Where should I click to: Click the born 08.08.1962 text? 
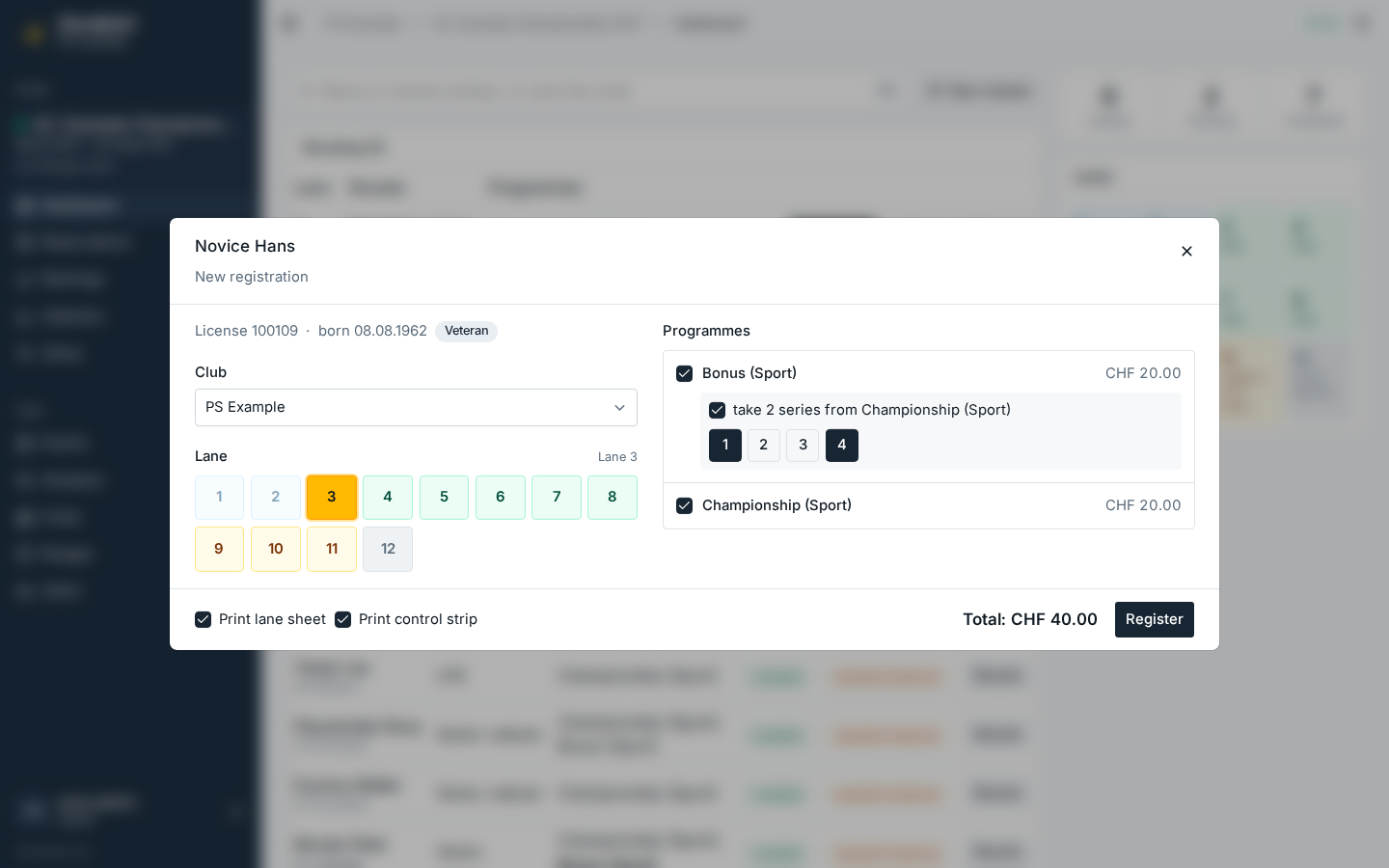[x=372, y=331]
